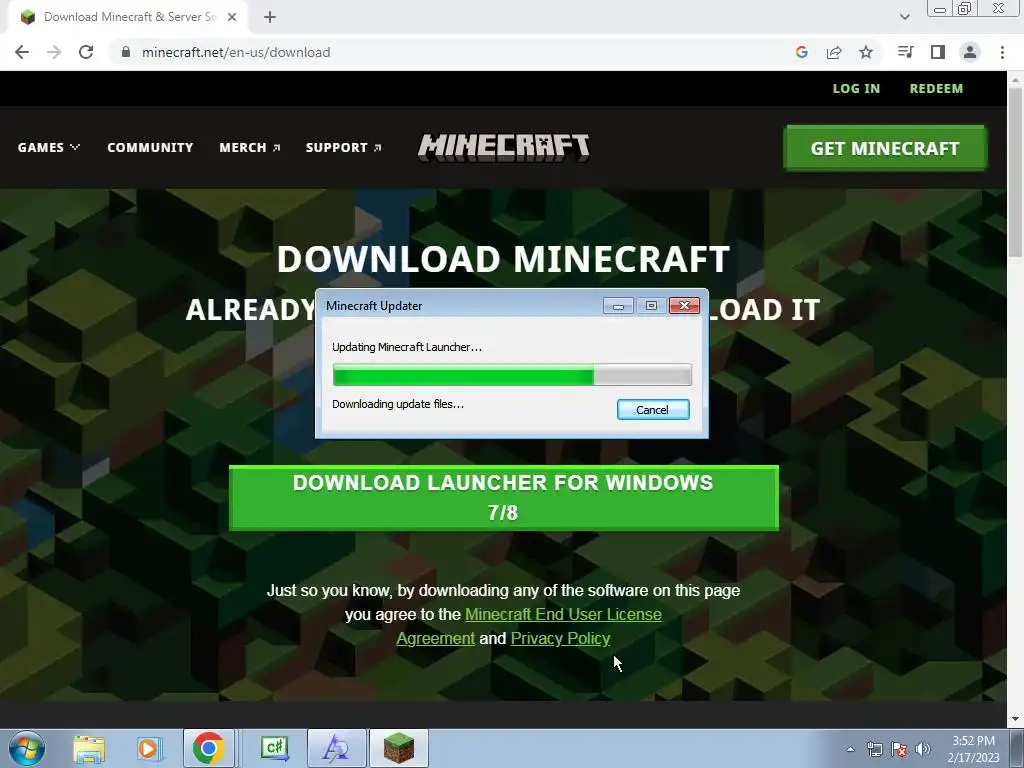Viewport: 1024px width, 768px height.
Task: Click the 'Updating Minecraft Launcher...' text
Action: click(407, 347)
